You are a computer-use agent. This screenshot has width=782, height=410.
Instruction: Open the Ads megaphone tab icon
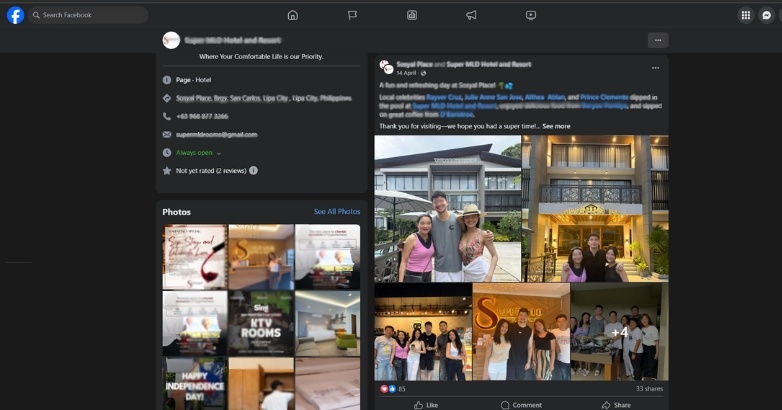(471, 15)
